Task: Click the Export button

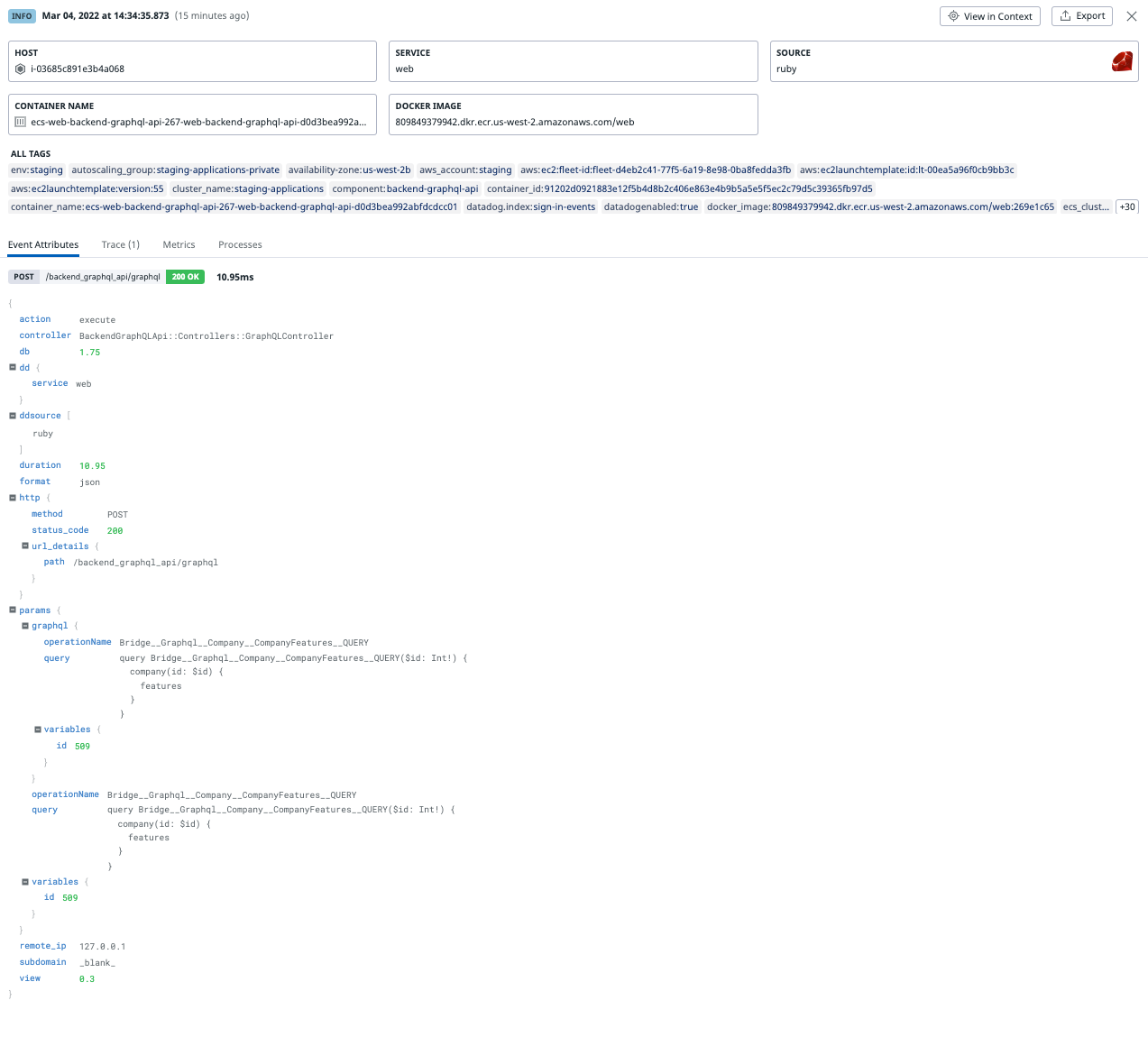Action: point(1081,15)
